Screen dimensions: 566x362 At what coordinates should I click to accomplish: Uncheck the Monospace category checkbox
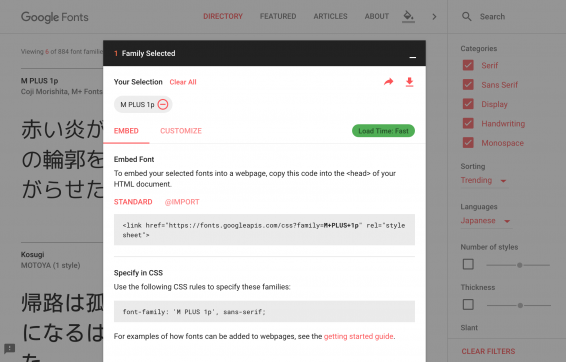point(468,143)
